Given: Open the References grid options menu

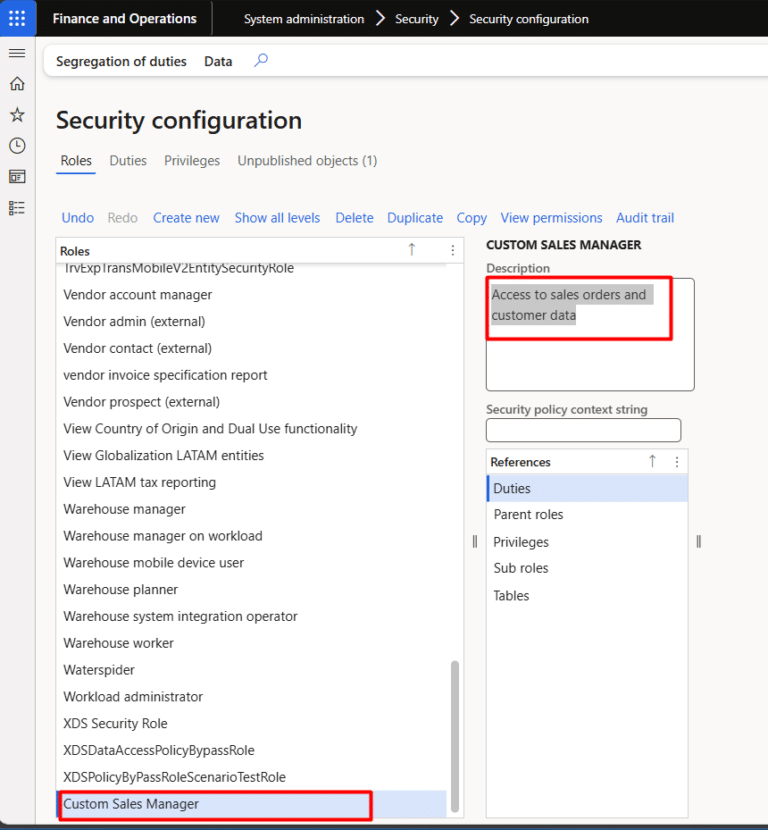Looking at the screenshot, I should tap(676, 461).
